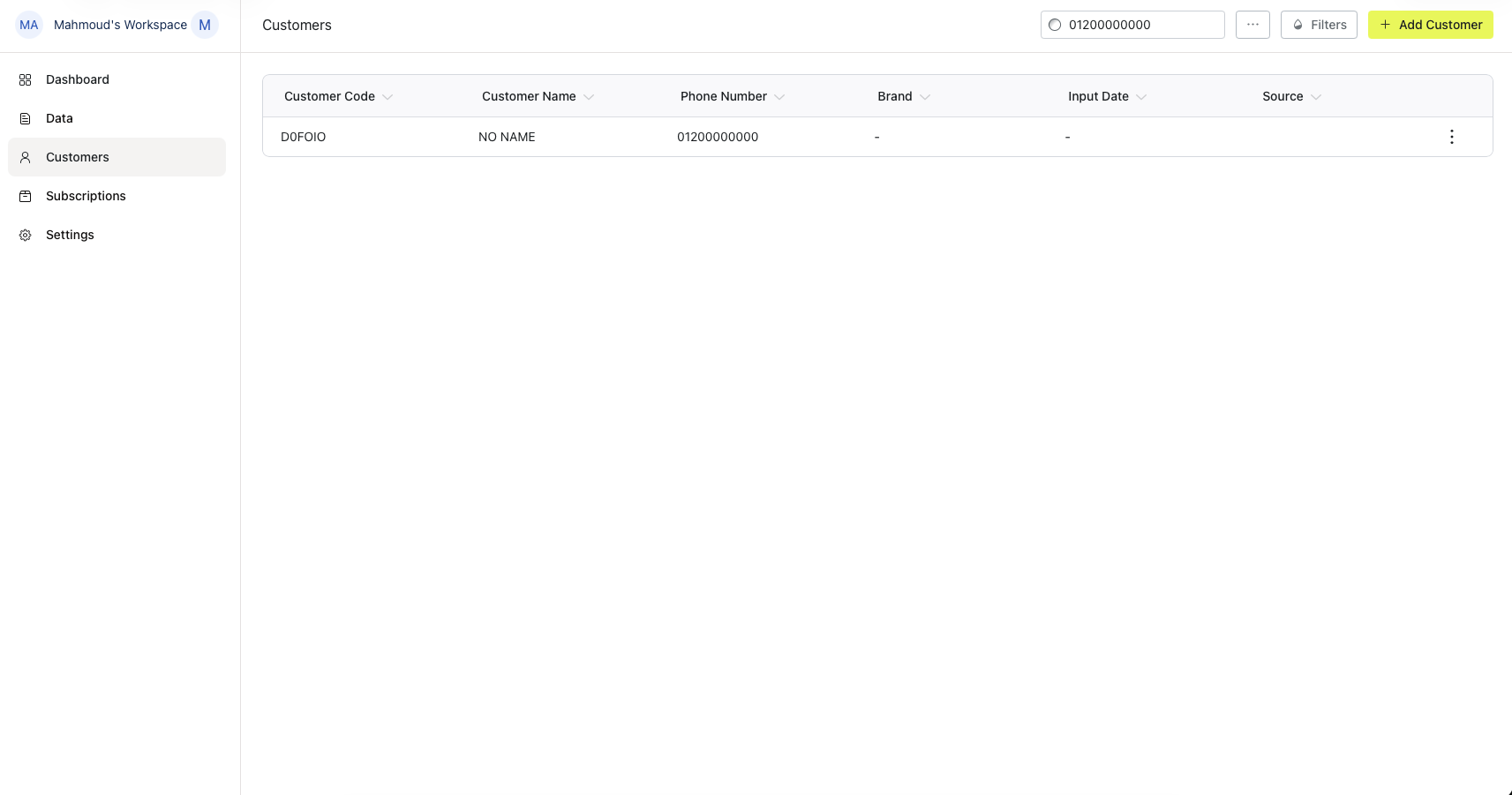The width and height of the screenshot is (1512, 795).
Task: Click the Data document icon
Action: [26, 118]
